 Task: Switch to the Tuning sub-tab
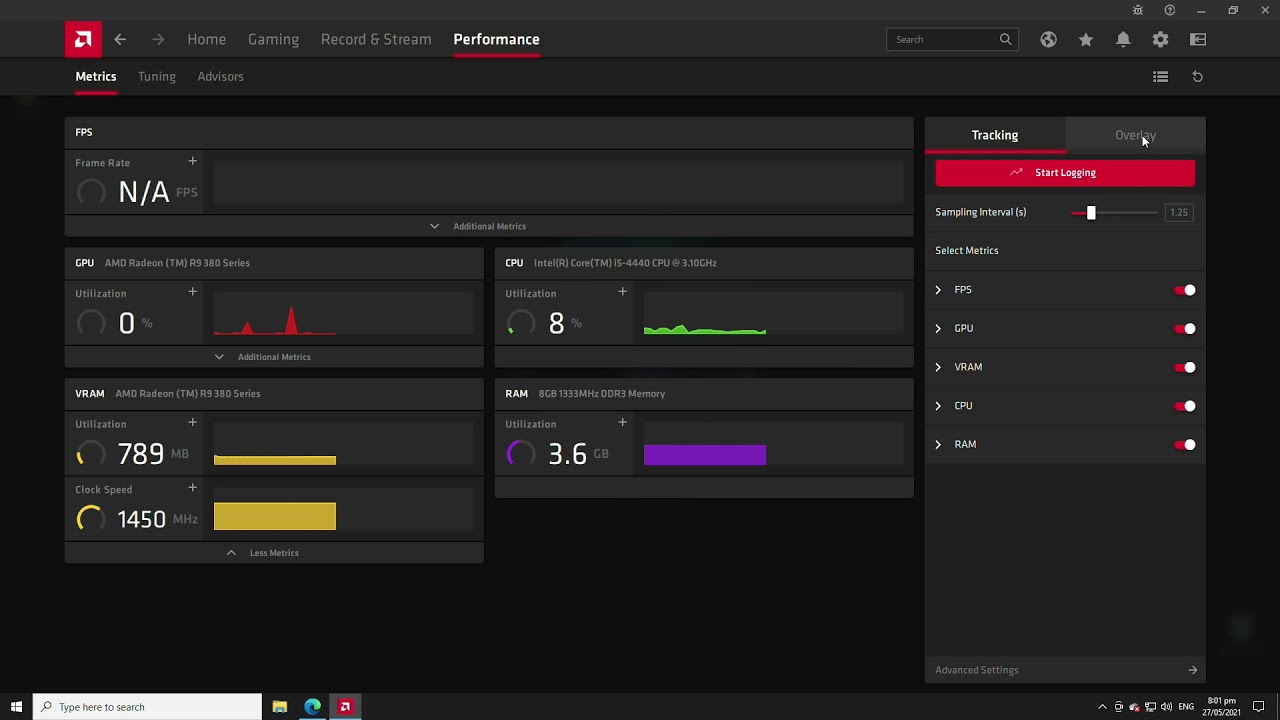(157, 76)
